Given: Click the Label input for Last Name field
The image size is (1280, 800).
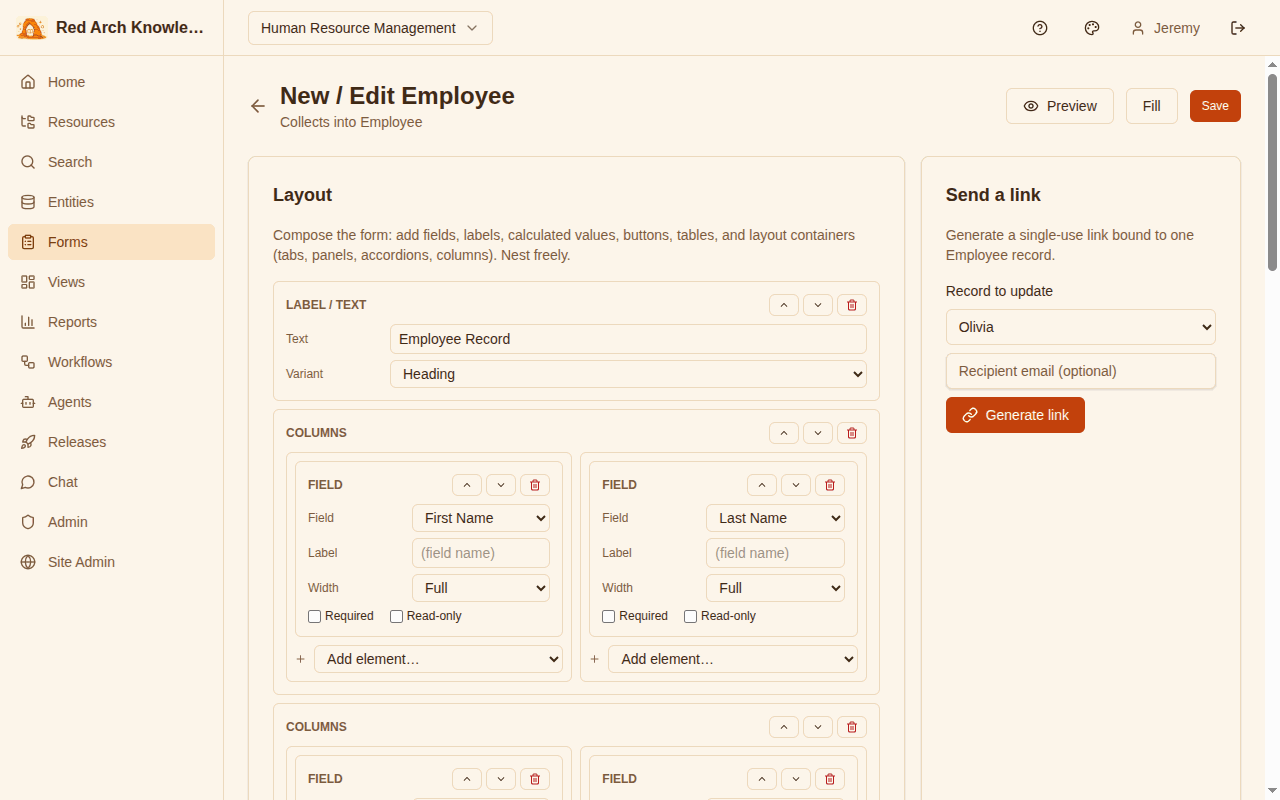Looking at the screenshot, I should [x=775, y=553].
